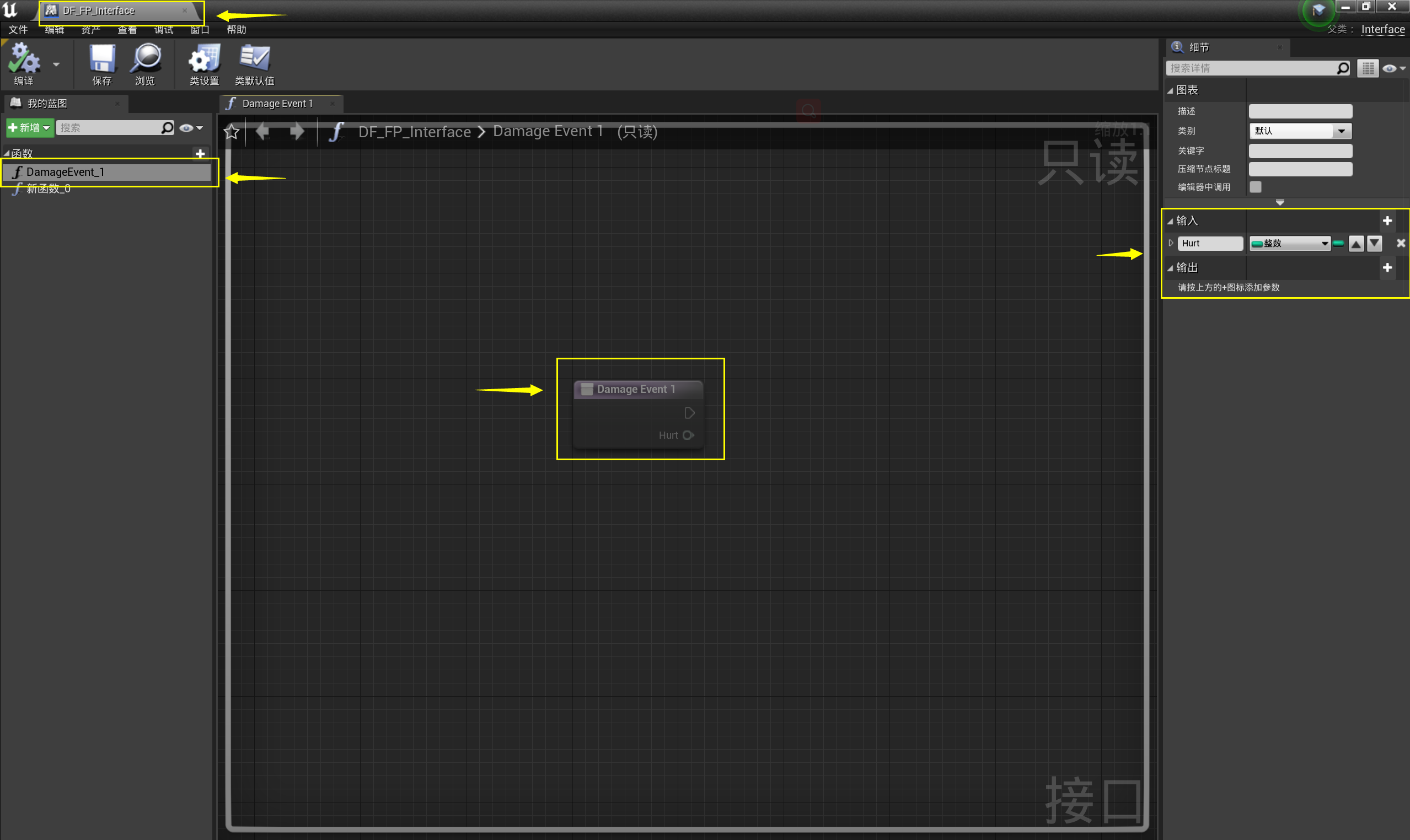Click the node's execution output pin
1410x840 pixels.
coord(689,413)
